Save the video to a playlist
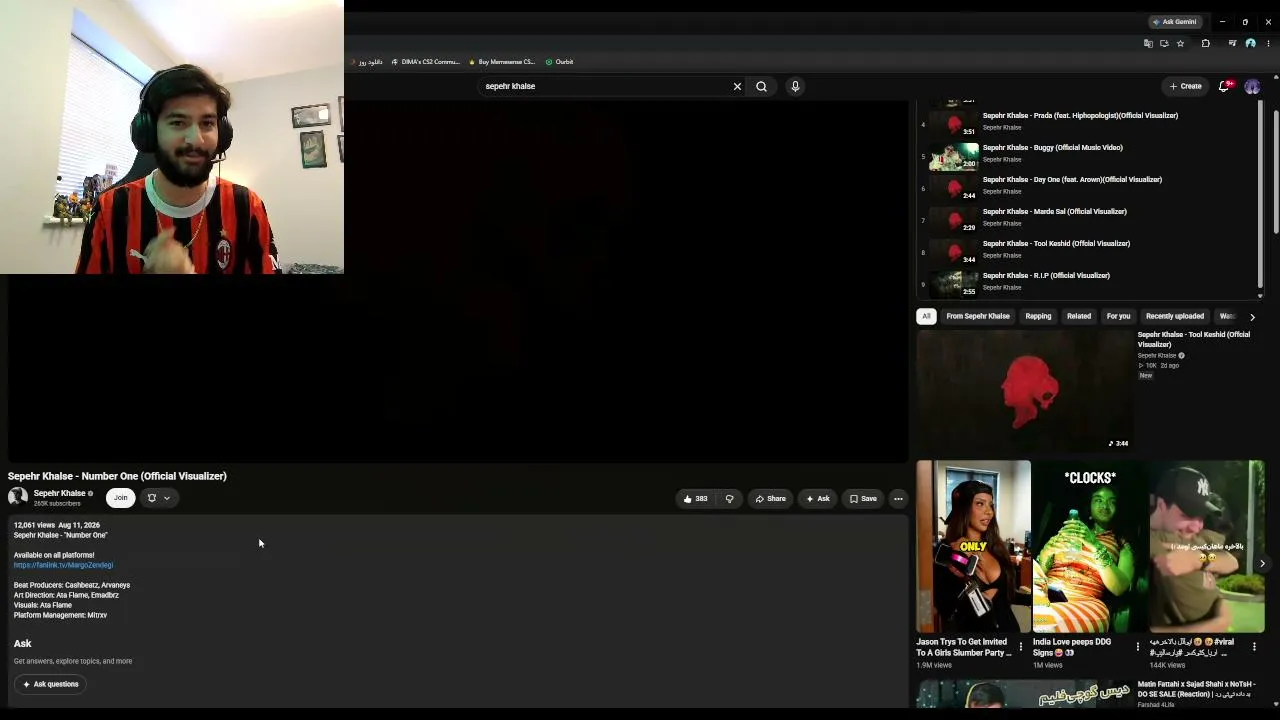1280x720 pixels. pyautogui.click(x=863, y=498)
